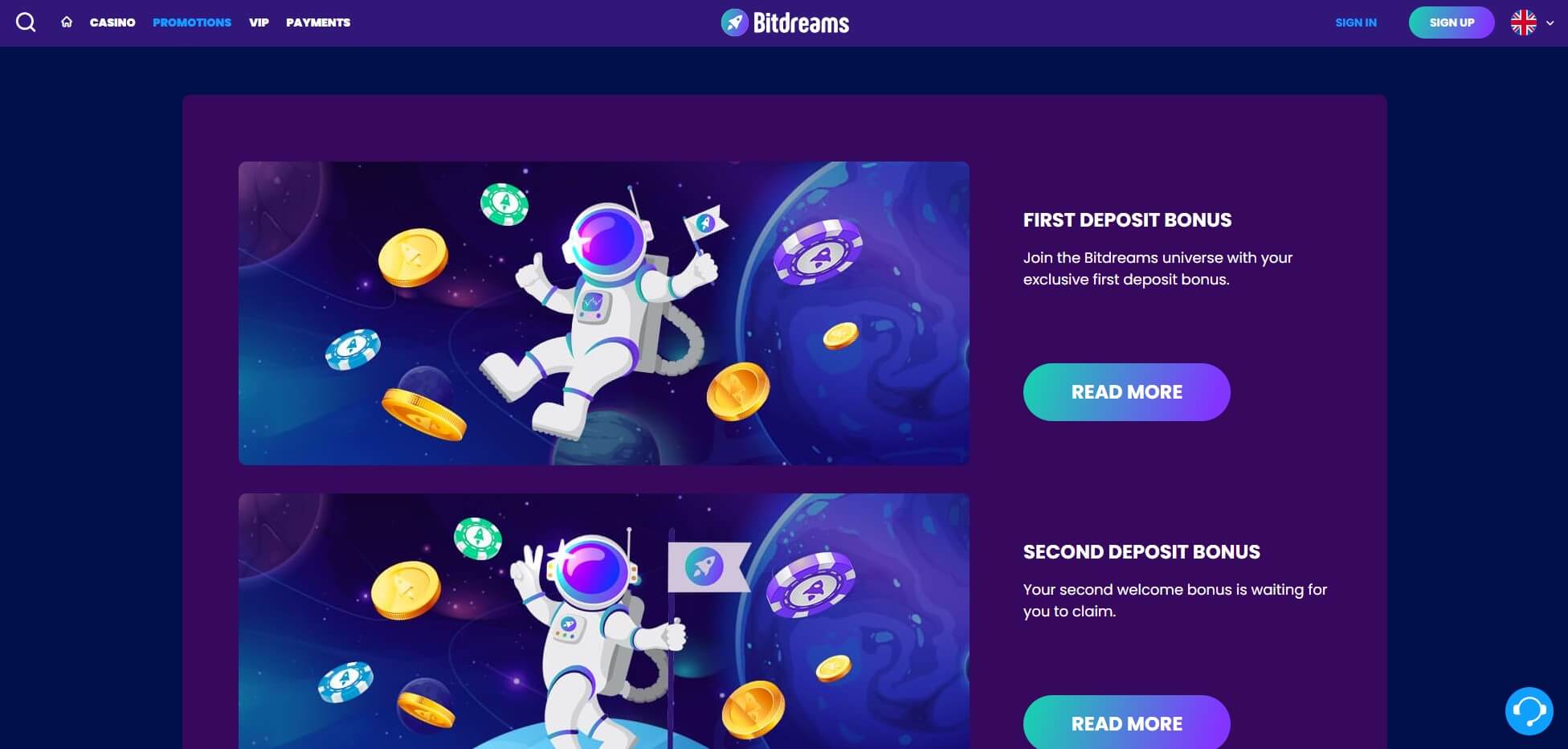1568x749 pixels.
Task: Open the First Deposit Bonus astronaut banner
Action: (604, 313)
